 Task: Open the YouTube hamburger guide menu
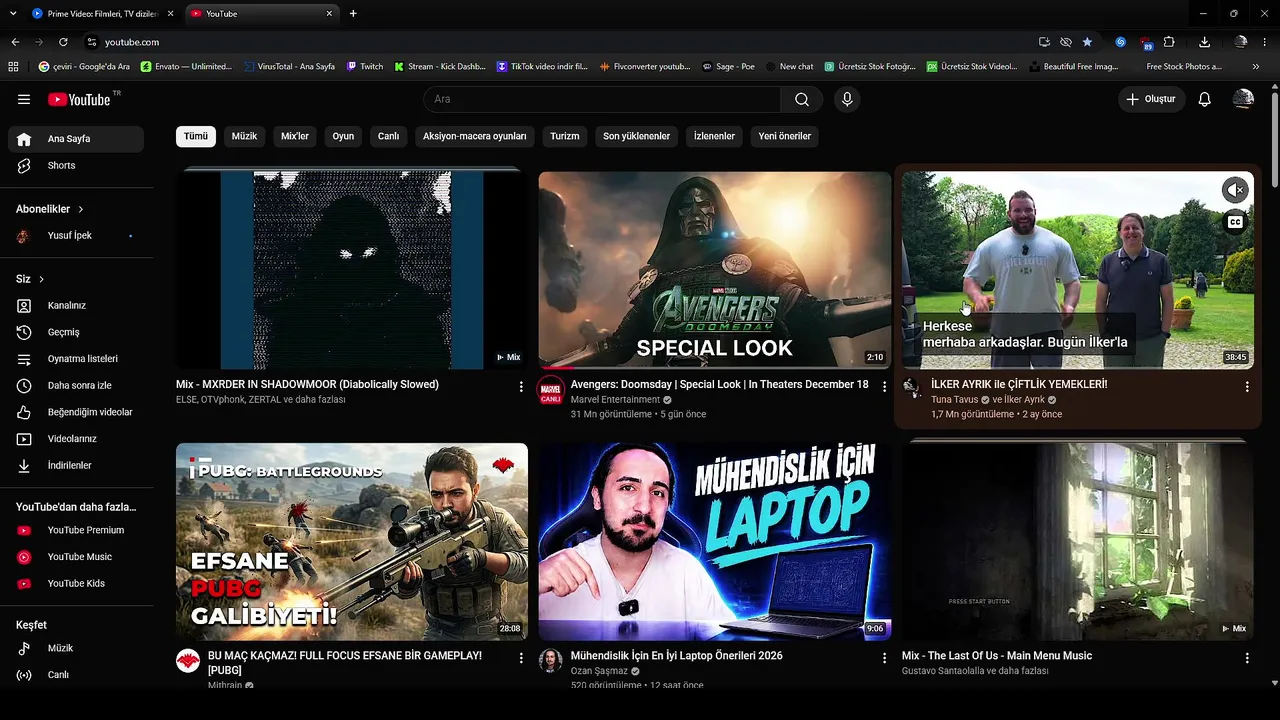tap(24, 99)
